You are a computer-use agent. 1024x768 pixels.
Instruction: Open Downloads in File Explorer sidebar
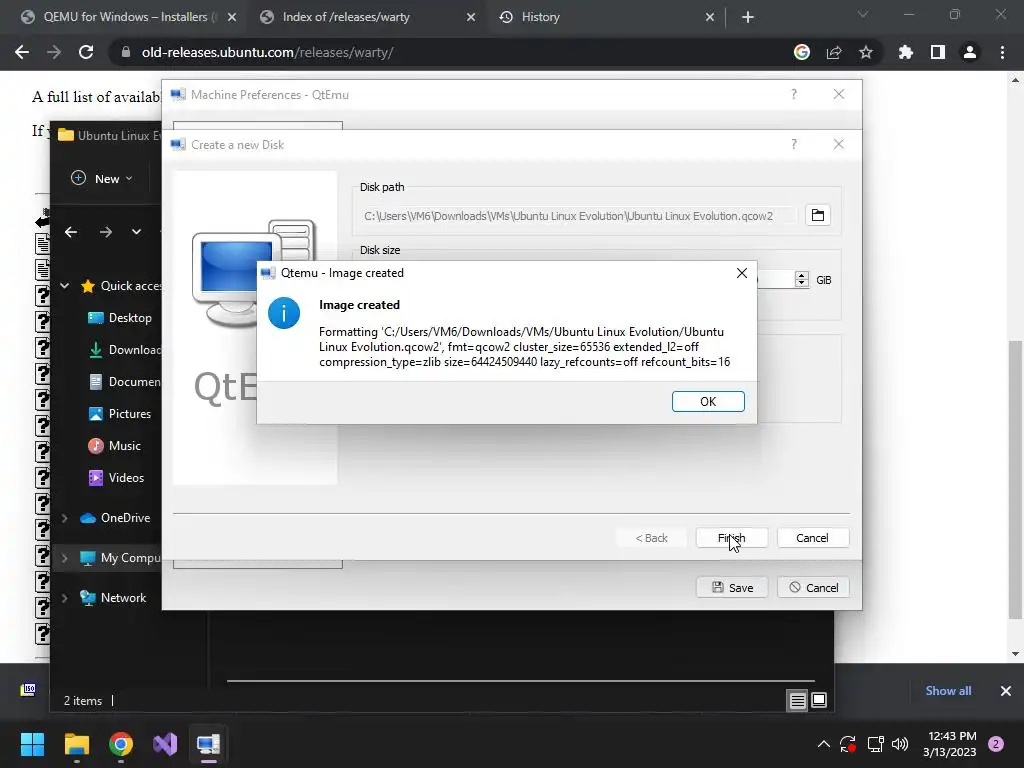point(124,350)
